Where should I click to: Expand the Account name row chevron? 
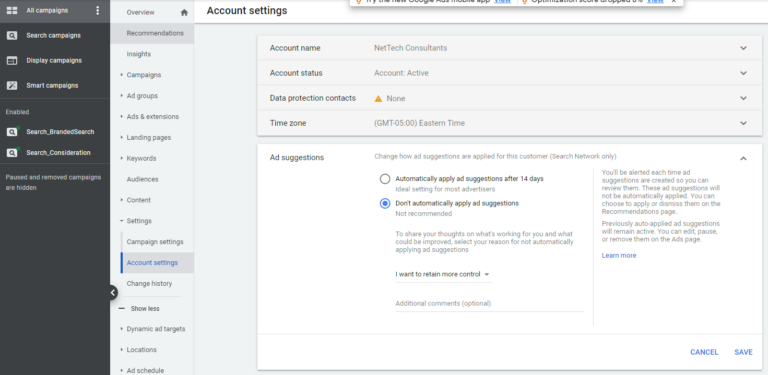tap(744, 48)
